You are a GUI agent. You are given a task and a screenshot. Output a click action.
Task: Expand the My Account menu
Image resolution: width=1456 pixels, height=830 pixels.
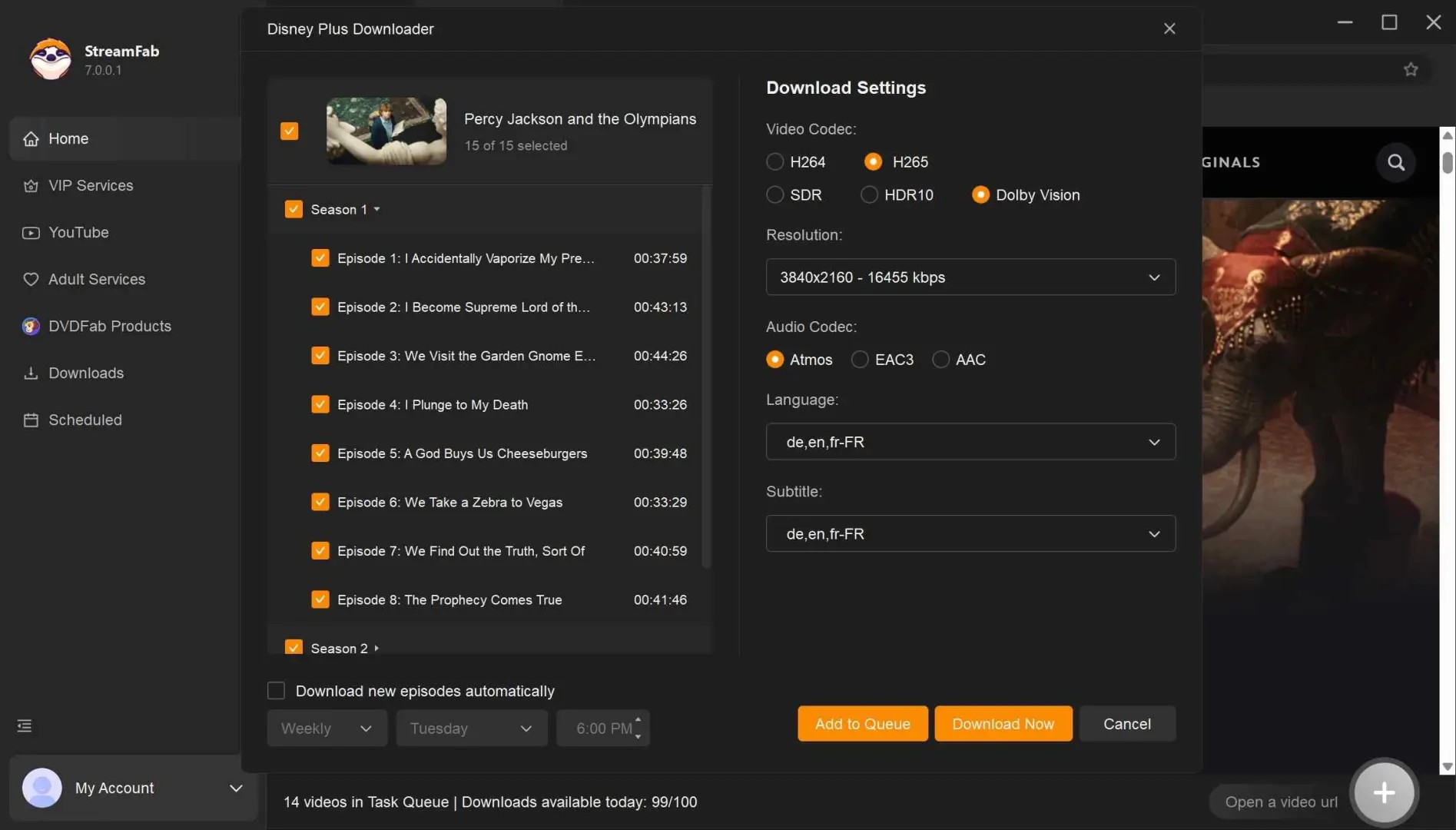tap(236, 788)
